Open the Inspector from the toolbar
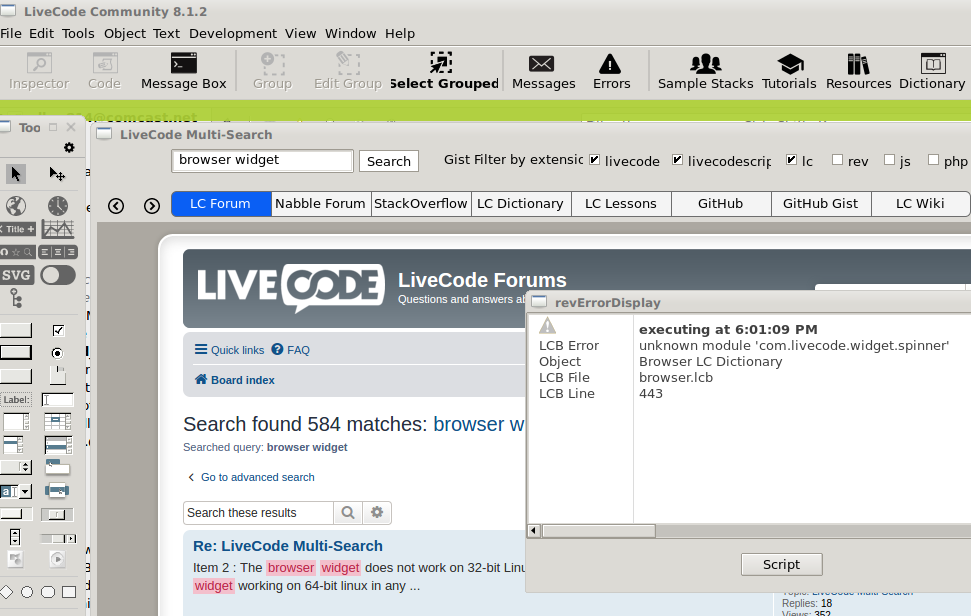The width and height of the screenshot is (971, 616). (39, 72)
